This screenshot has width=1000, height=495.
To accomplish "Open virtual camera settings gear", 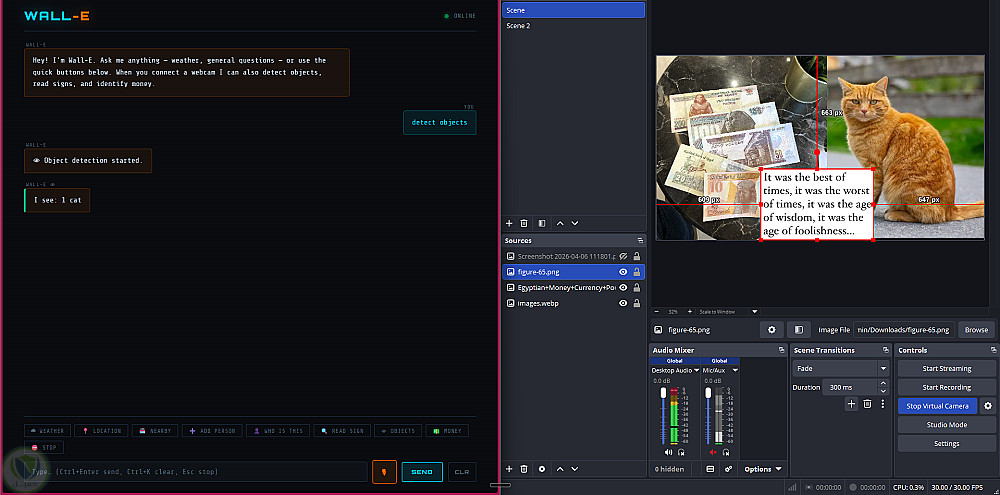I will (x=989, y=406).
